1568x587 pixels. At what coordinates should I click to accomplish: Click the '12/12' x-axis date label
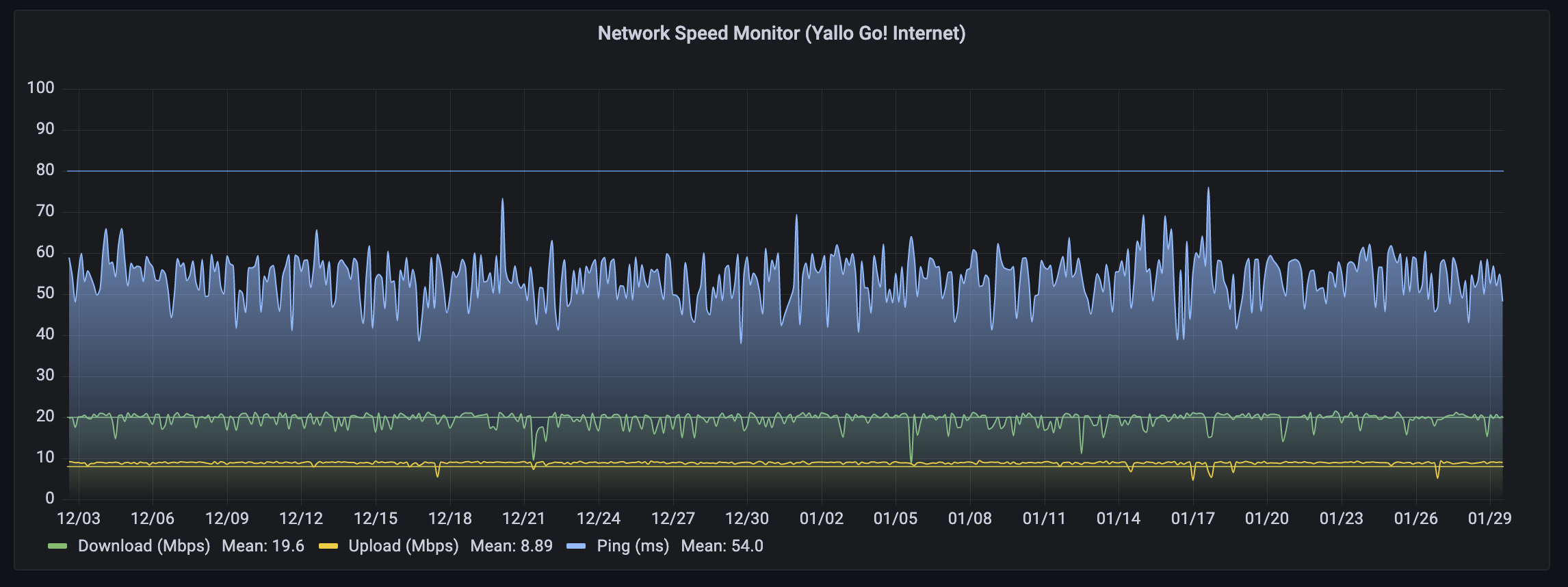point(301,519)
